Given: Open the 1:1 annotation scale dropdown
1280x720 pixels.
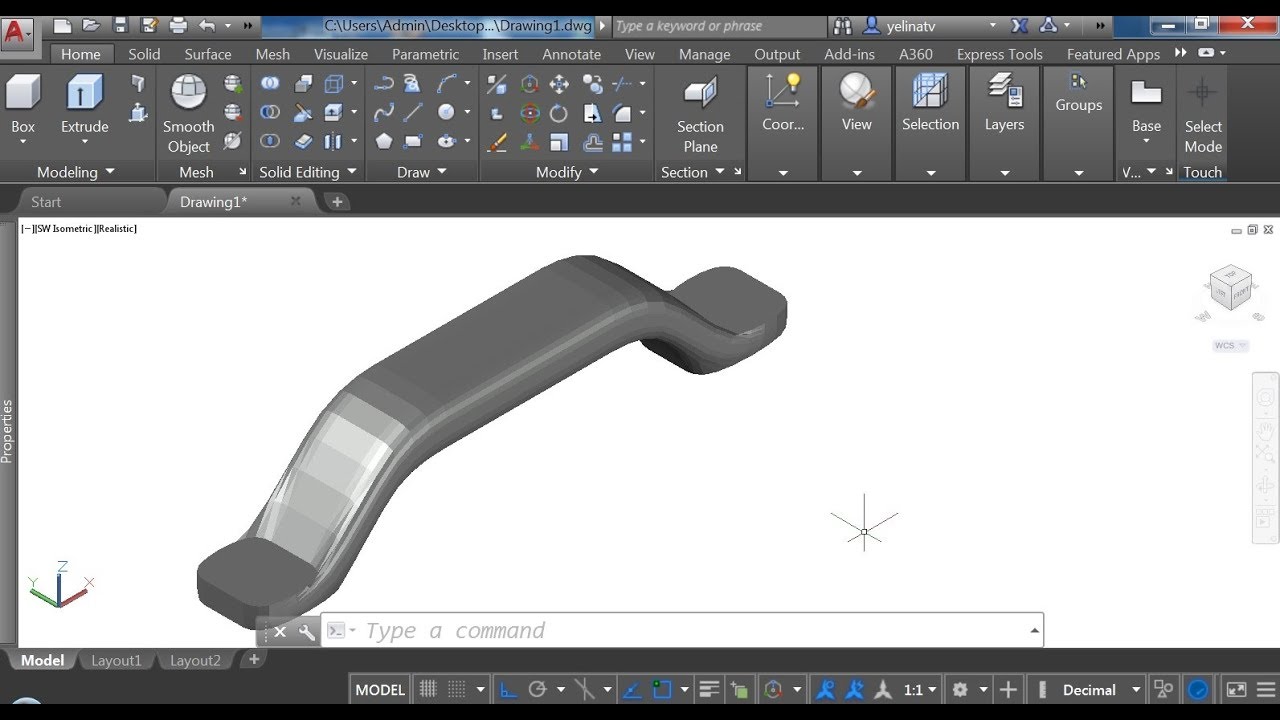Looking at the screenshot, I should [x=920, y=689].
